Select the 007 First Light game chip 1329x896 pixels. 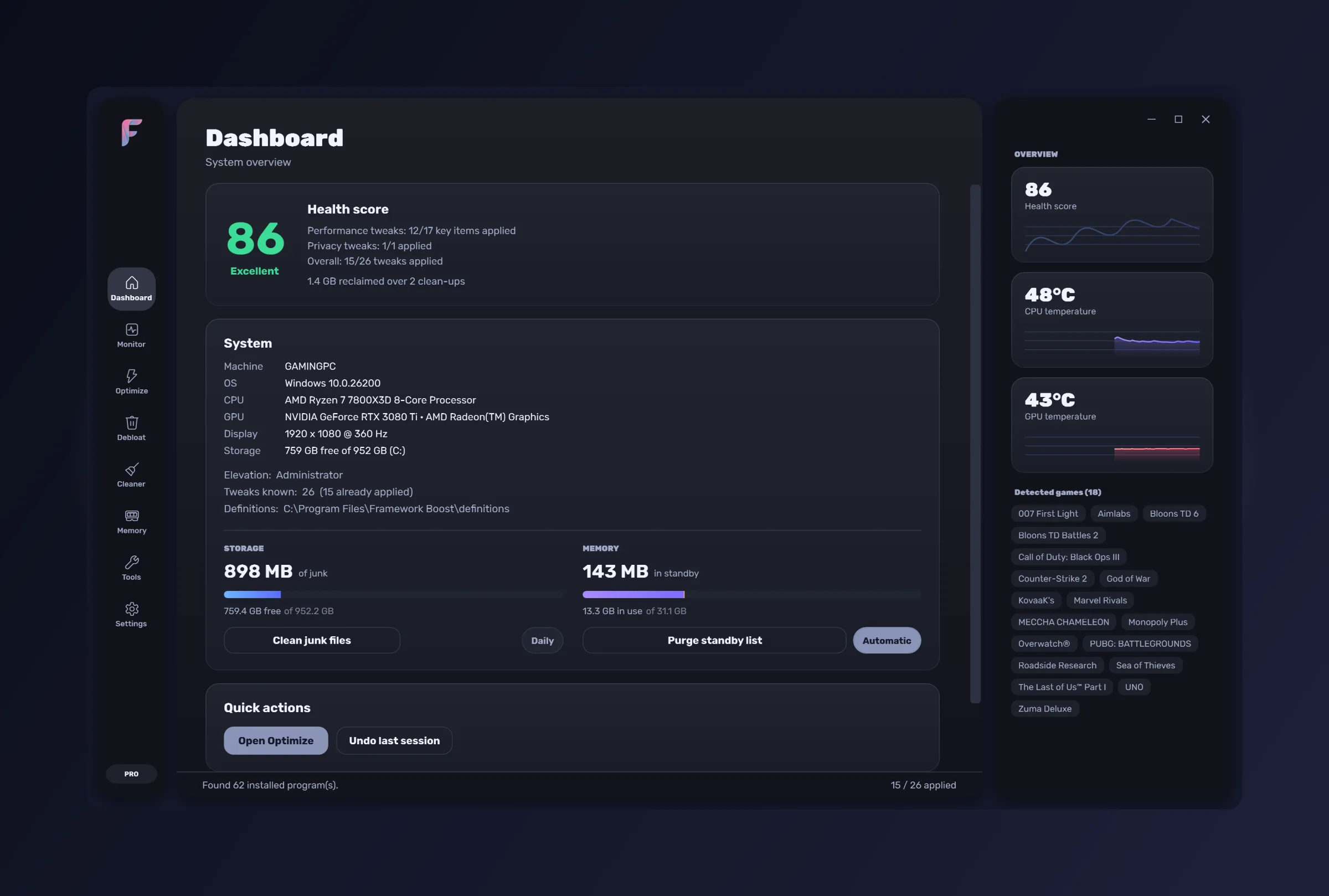click(1048, 513)
